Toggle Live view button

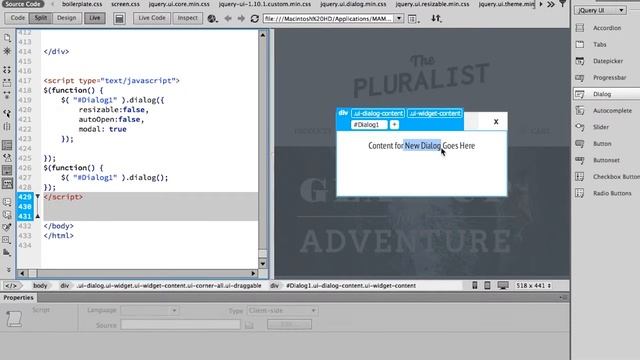(x=95, y=18)
